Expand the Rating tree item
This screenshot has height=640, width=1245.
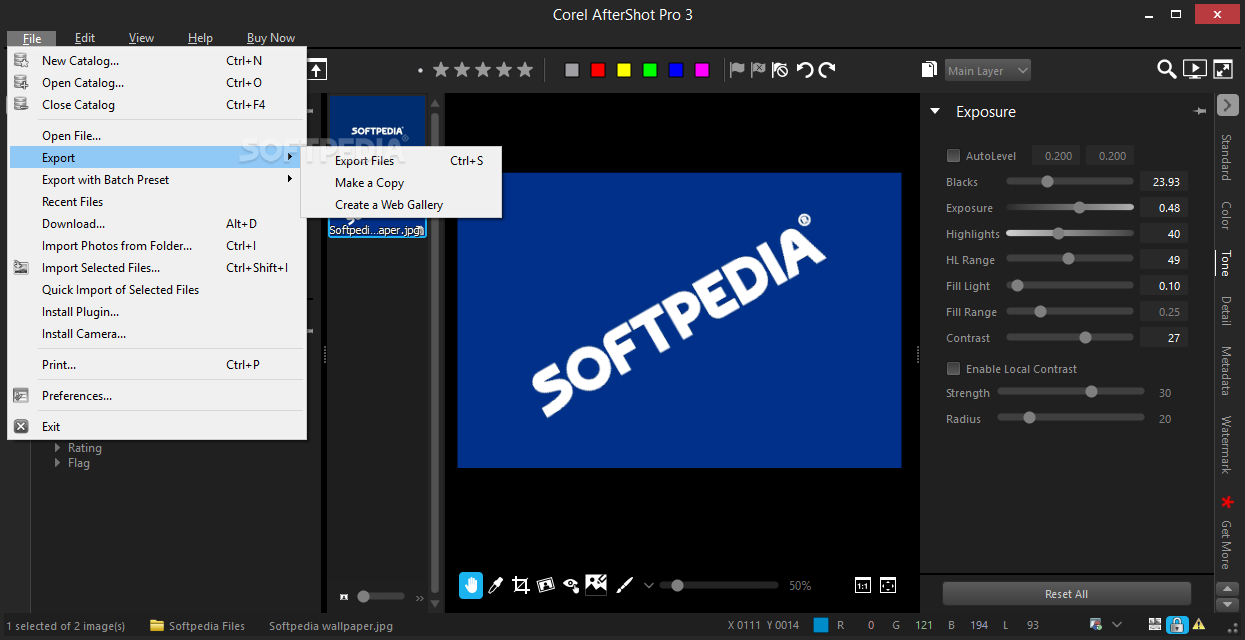[58, 448]
